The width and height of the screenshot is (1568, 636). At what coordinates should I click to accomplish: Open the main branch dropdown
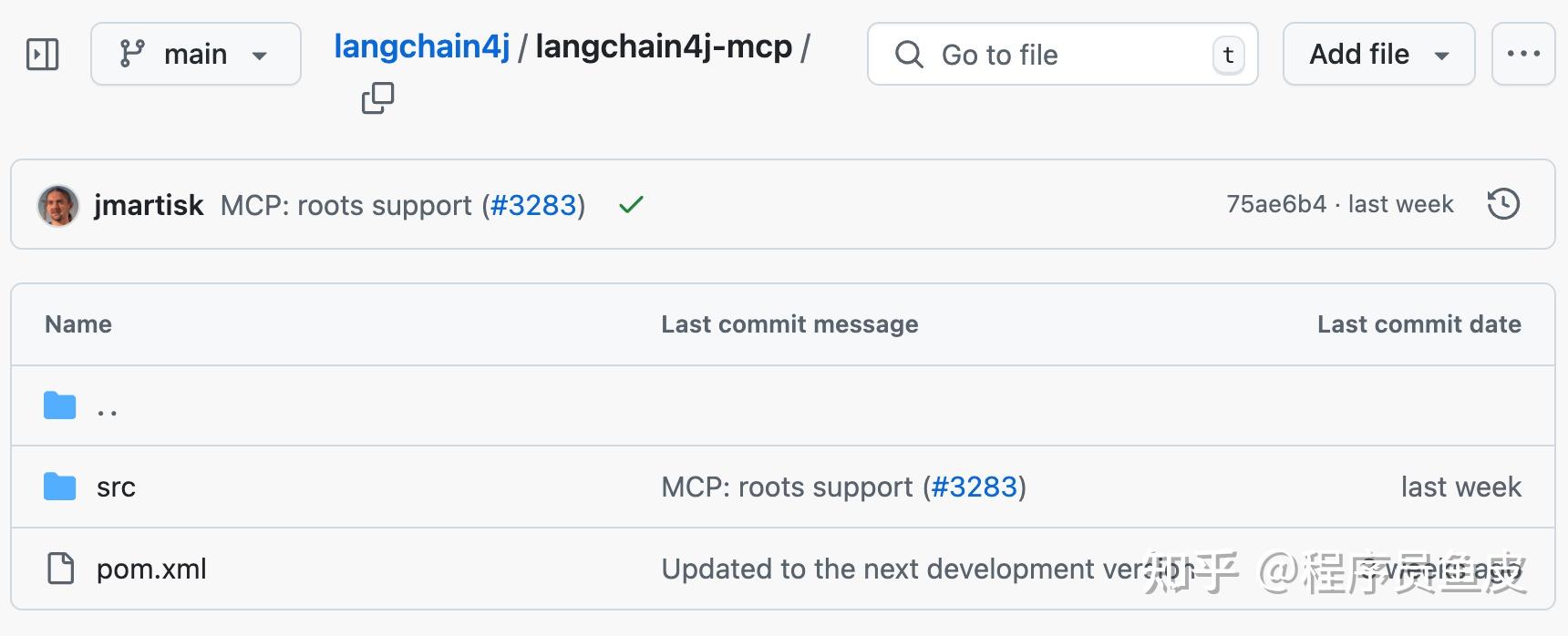pyautogui.click(x=196, y=54)
